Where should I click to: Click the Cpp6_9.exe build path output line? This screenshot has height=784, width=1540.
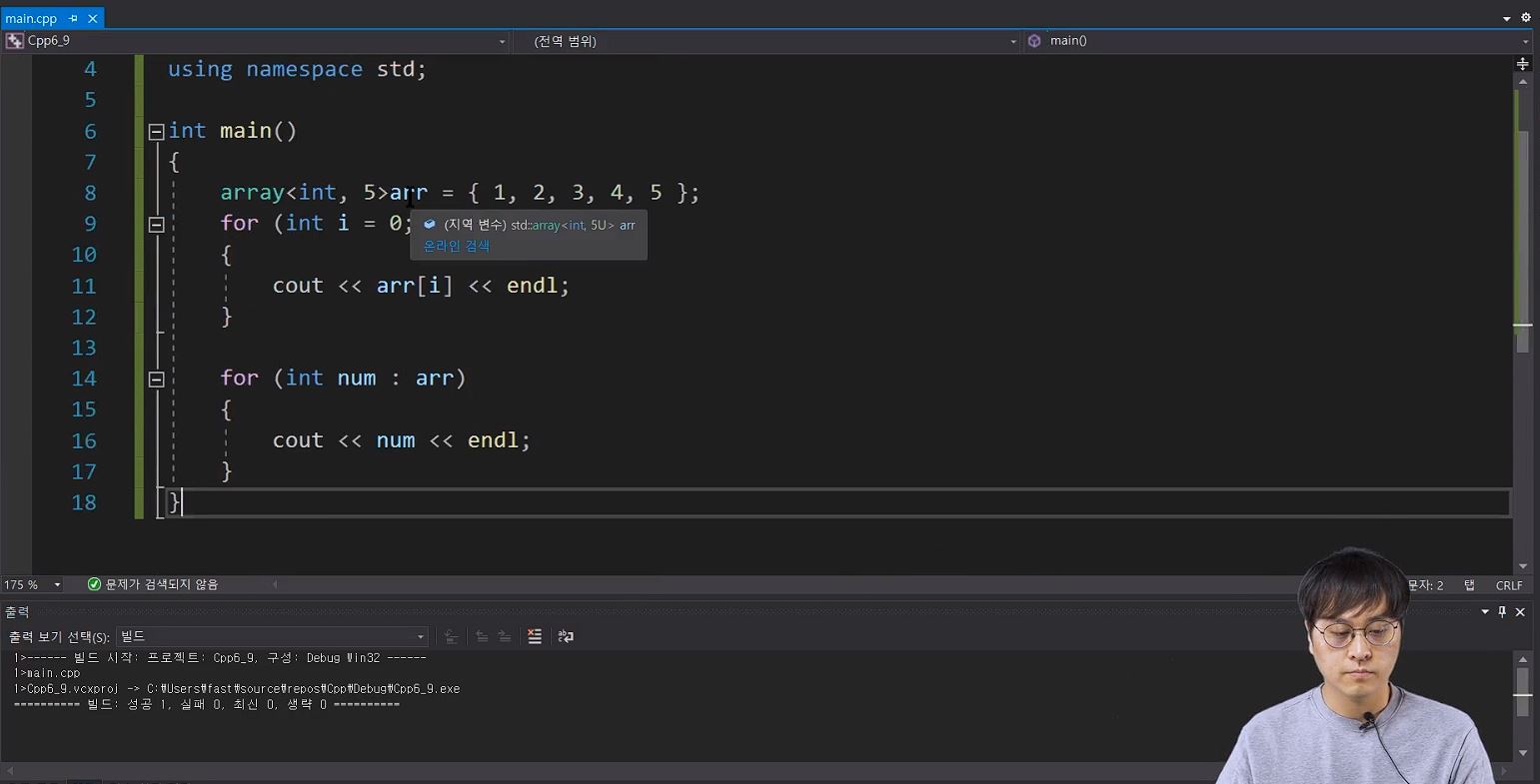[237, 689]
